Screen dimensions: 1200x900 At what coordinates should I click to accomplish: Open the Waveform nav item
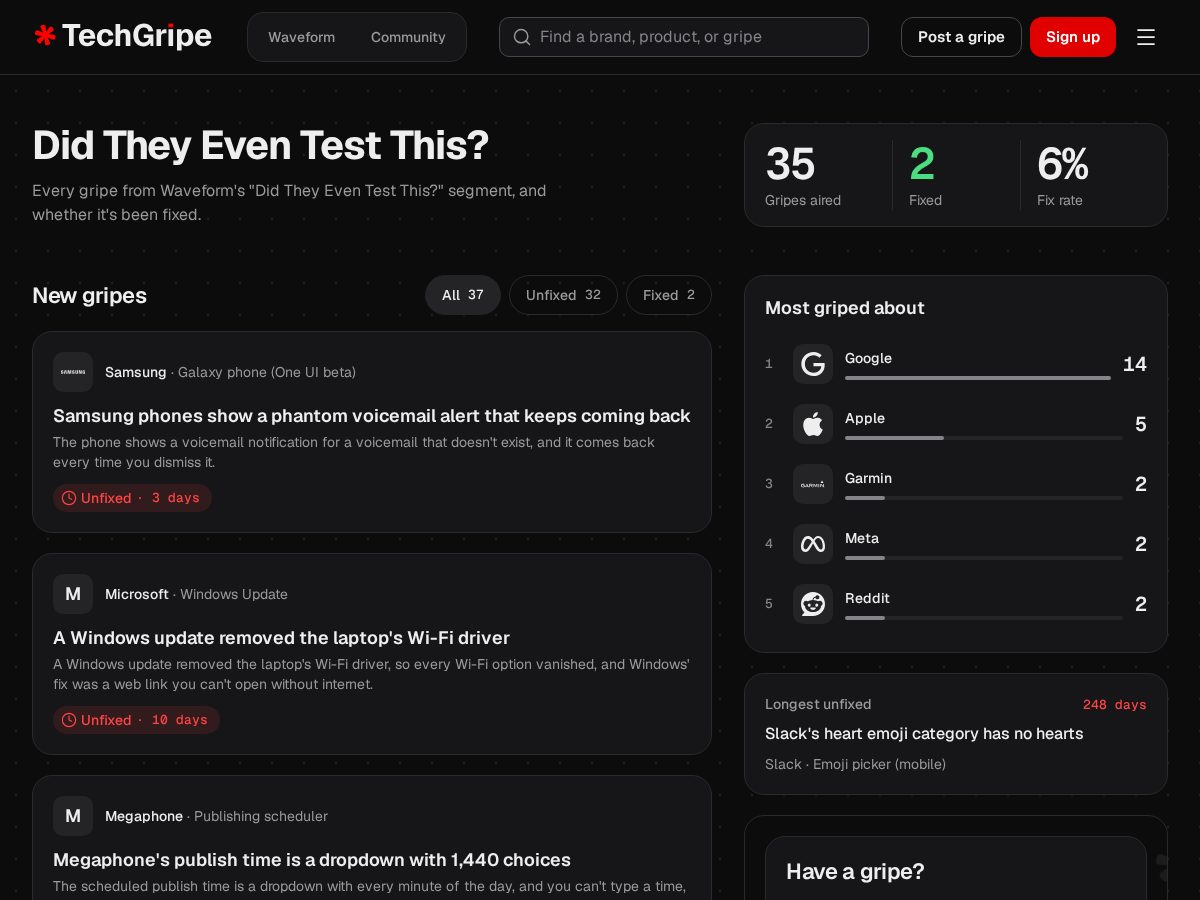point(301,37)
